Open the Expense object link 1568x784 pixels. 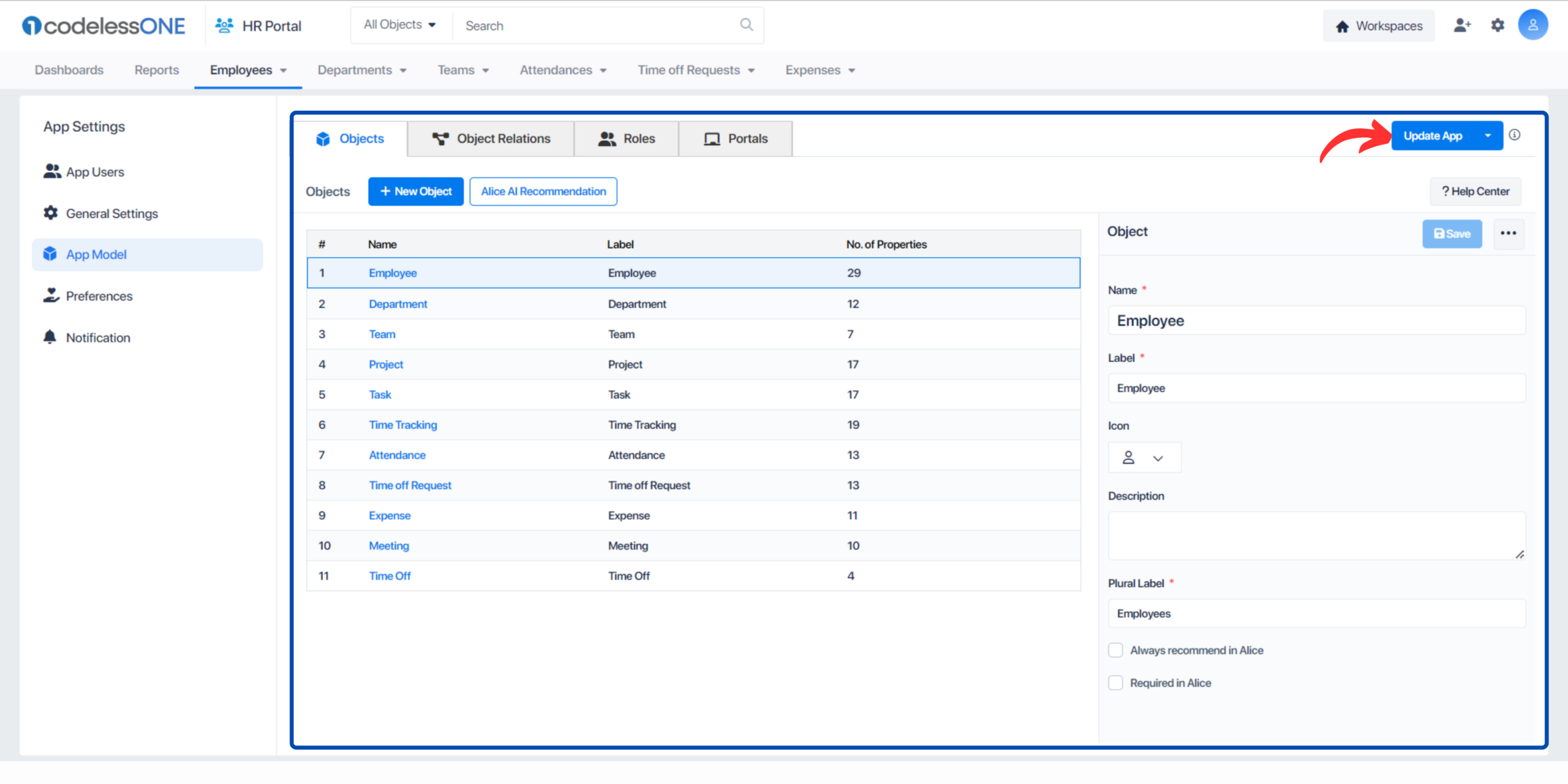[x=390, y=515]
